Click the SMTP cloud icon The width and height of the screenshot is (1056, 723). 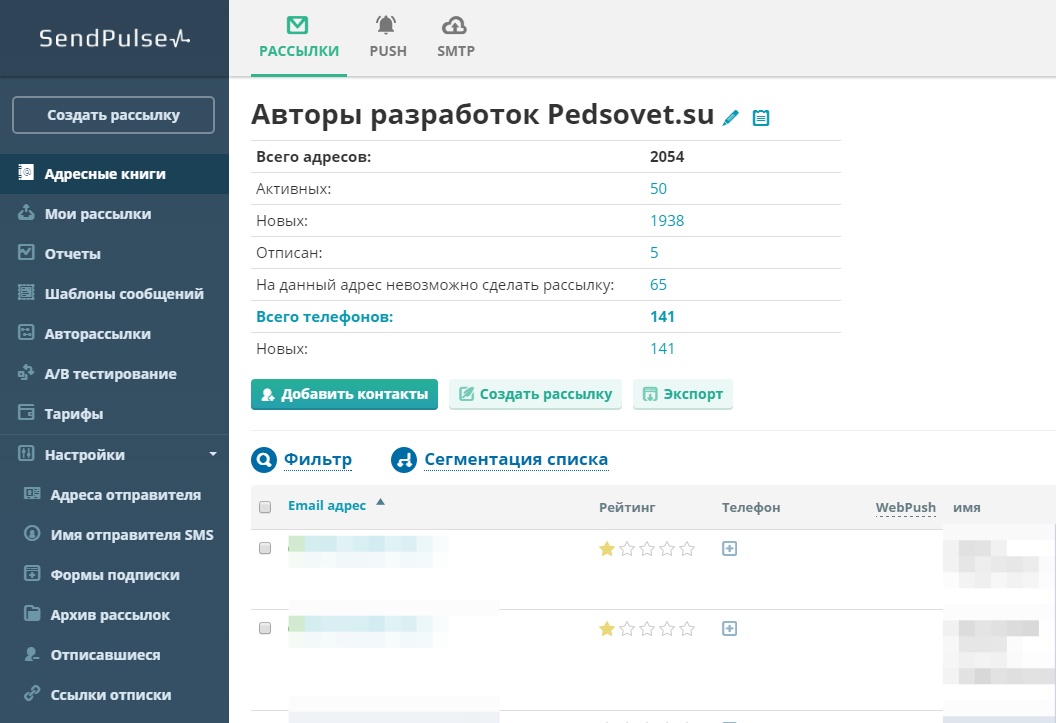[455, 26]
